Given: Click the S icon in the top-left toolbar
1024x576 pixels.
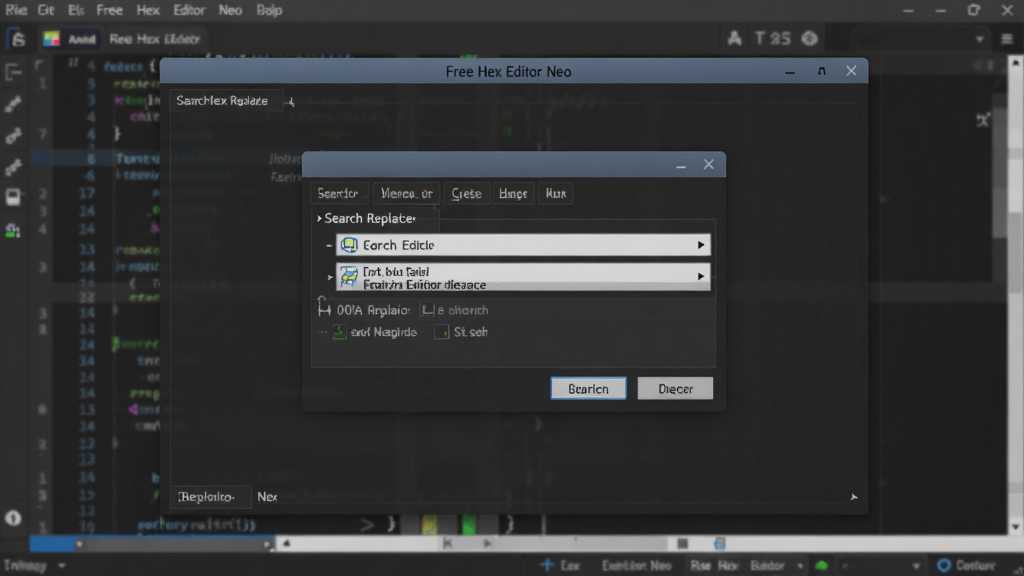Looking at the screenshot, I should click(x=18, y=39).
